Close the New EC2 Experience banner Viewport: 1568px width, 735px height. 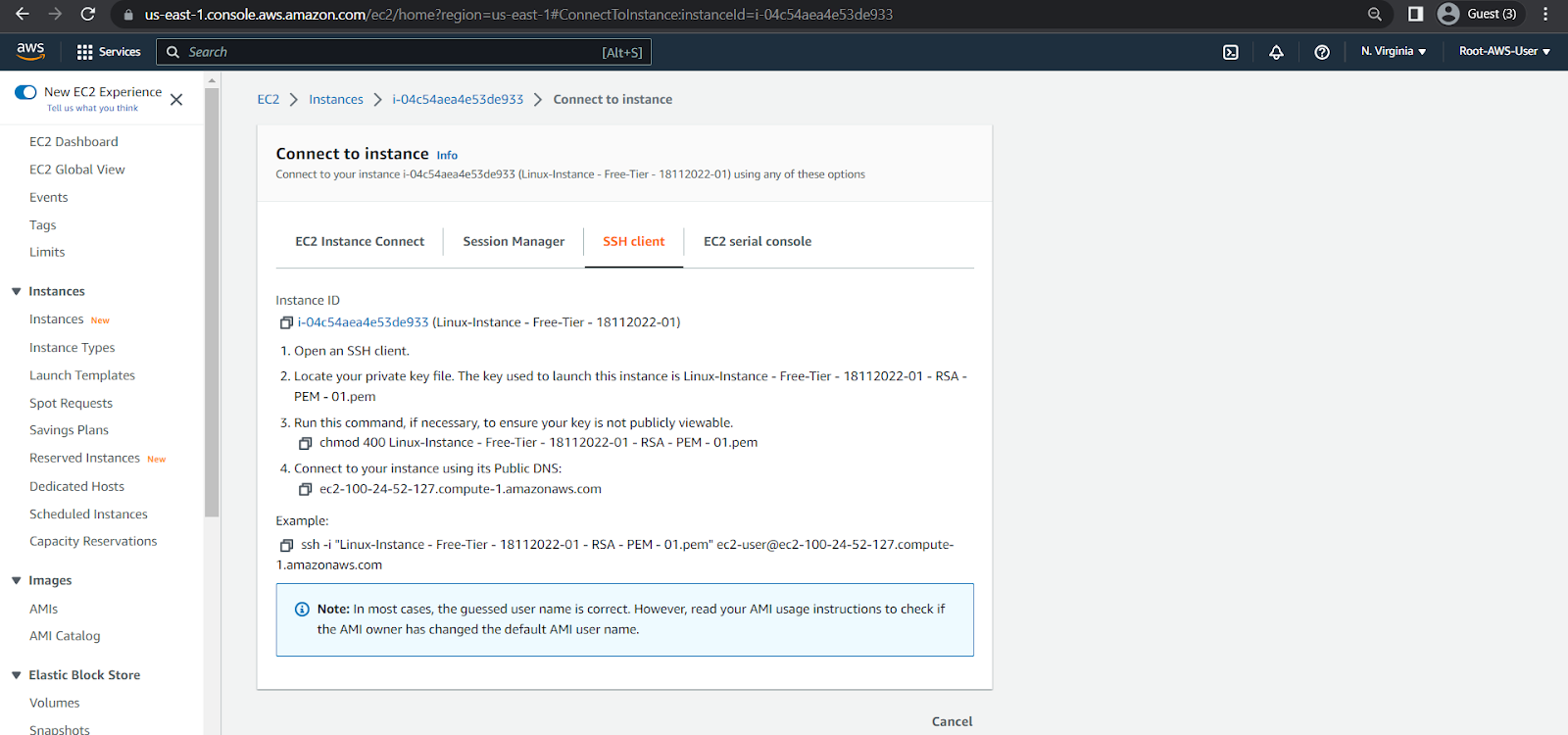tap(176, 99)
